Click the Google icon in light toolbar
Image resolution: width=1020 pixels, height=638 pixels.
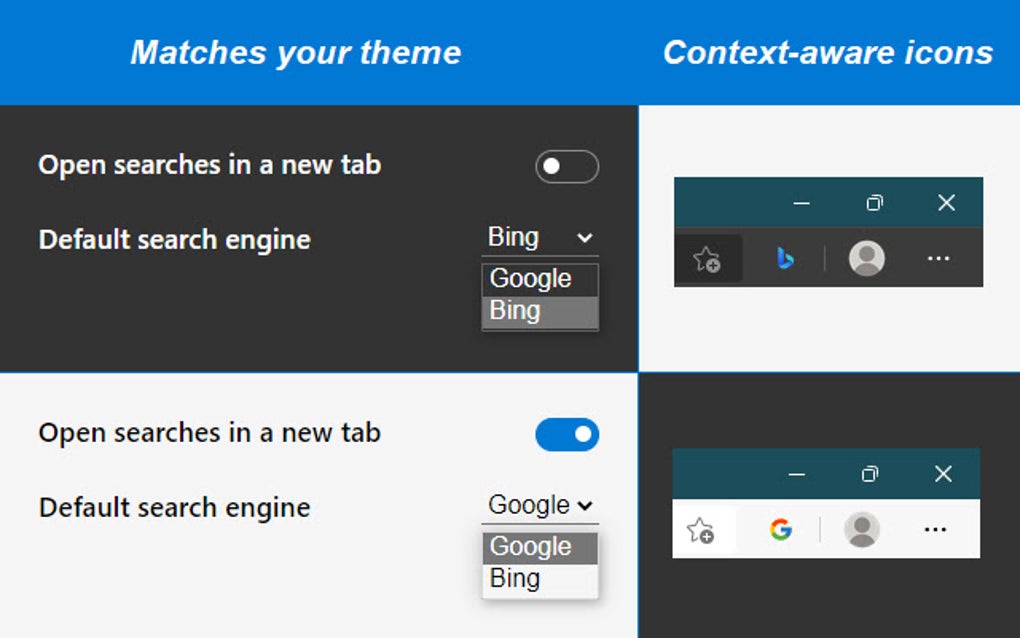pyautogui.click(x=781, y=529)
